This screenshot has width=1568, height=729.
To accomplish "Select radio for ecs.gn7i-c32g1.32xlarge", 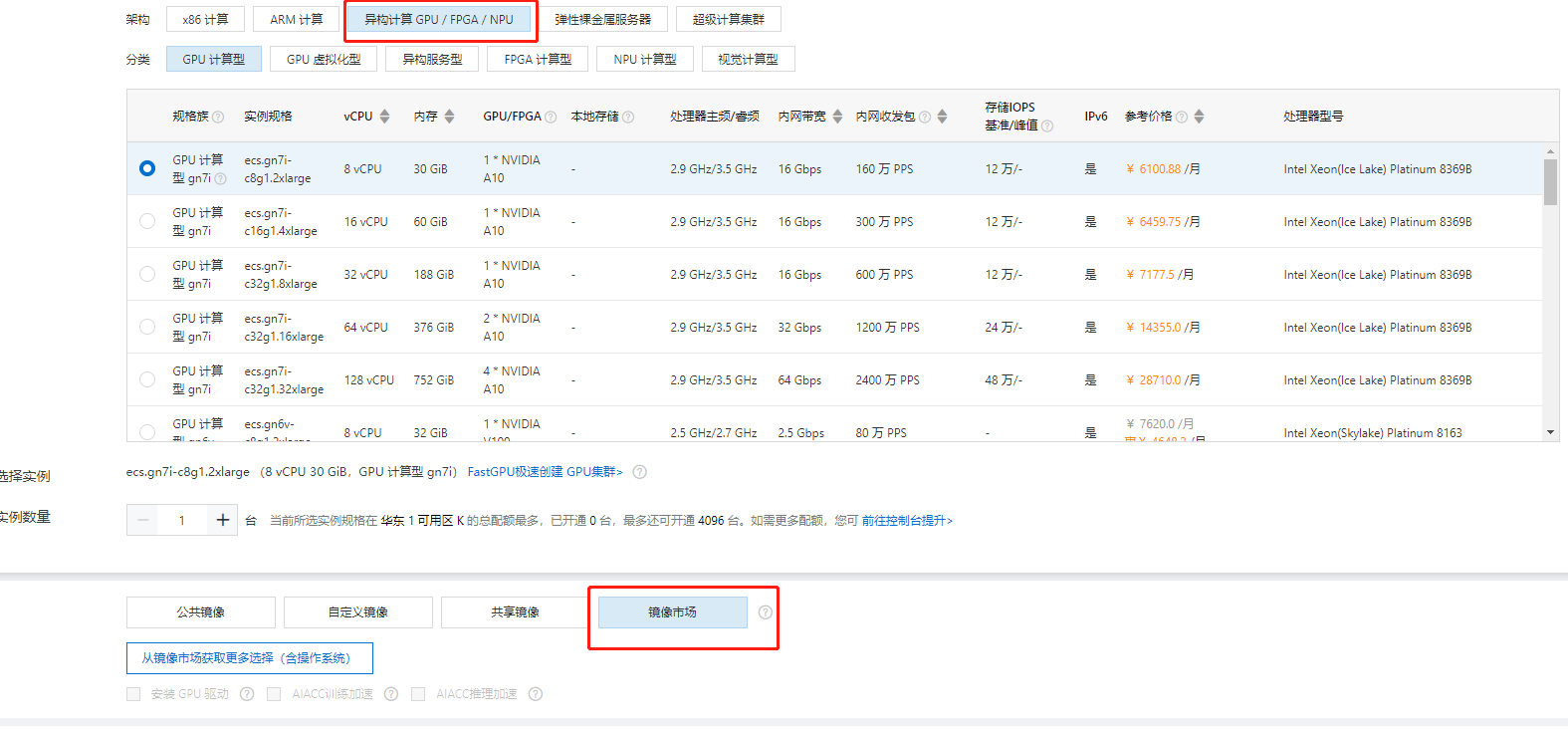I will pyautogui.click(x=147, y=379).
